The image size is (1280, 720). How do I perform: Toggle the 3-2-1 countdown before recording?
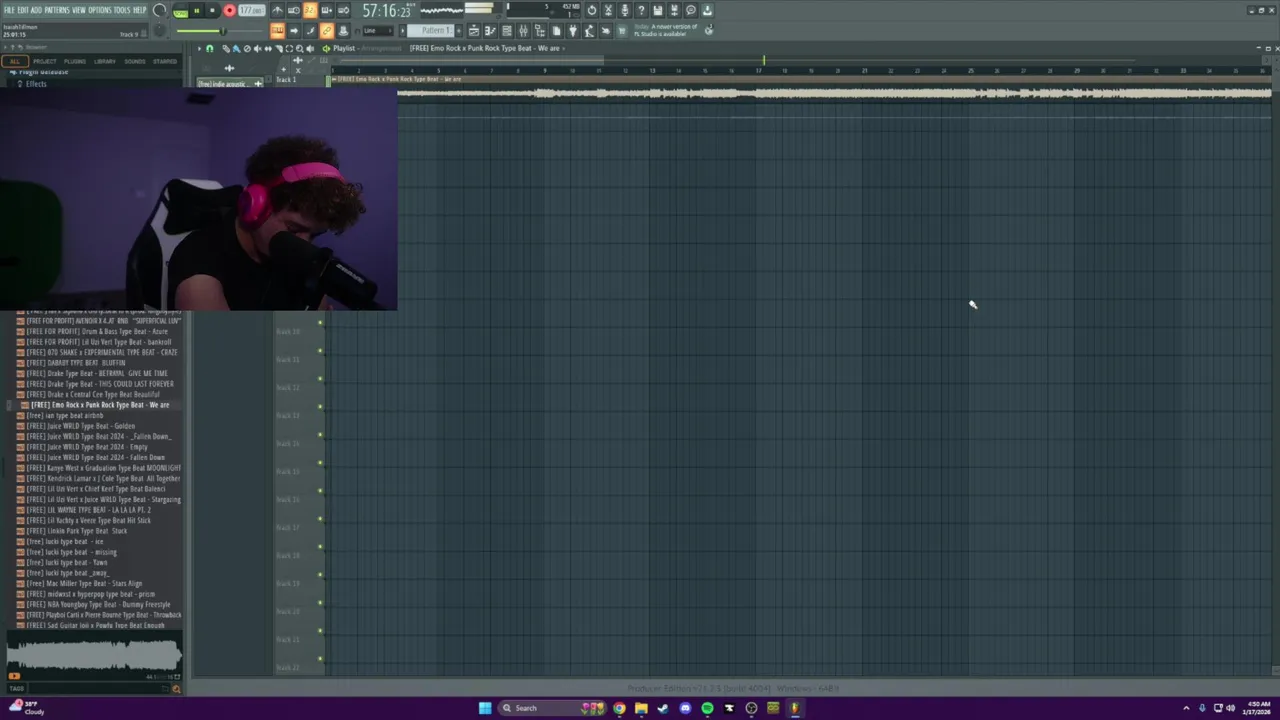310,11
